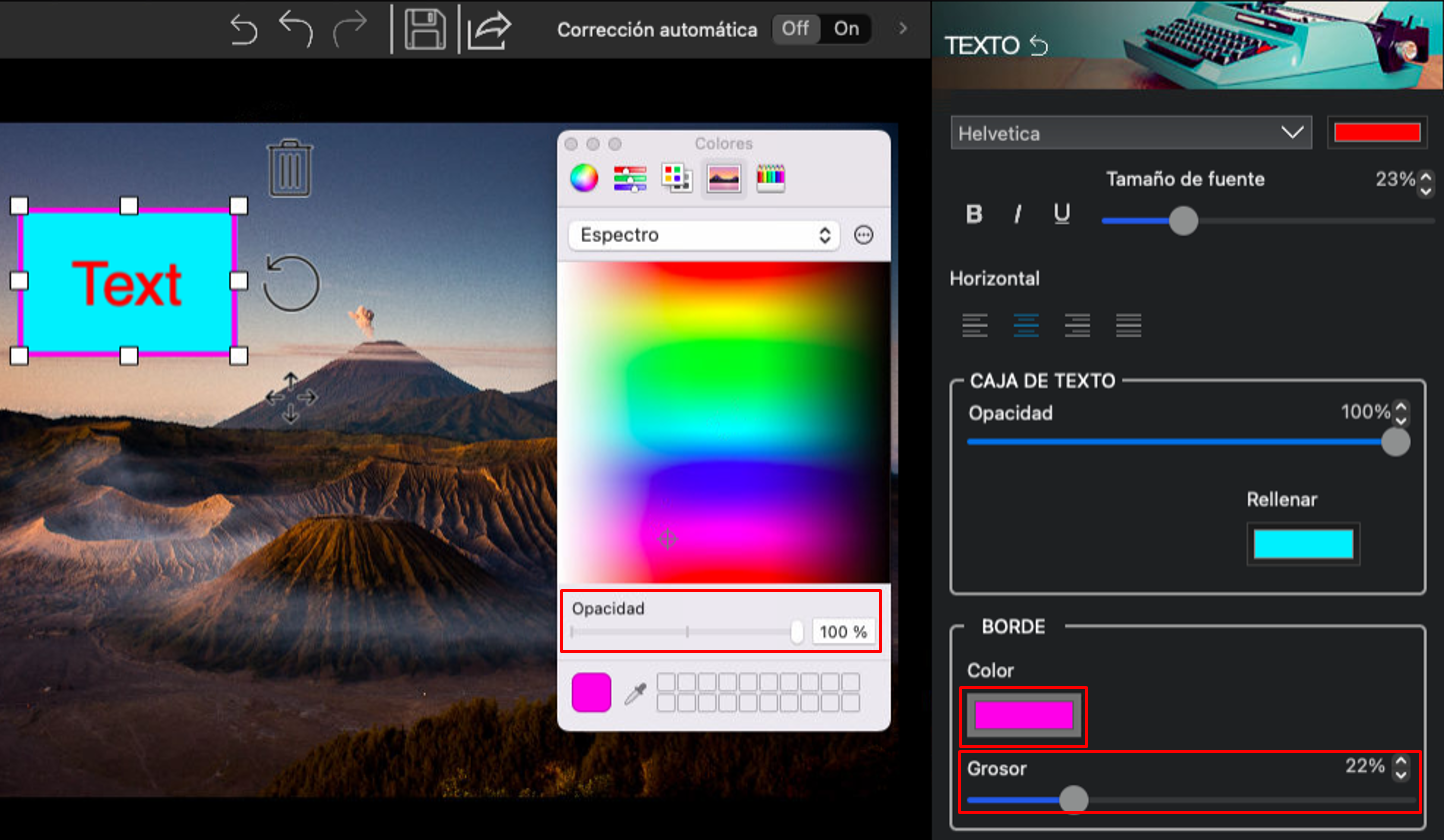
Task: Turn Corrección automática On
Action: click(846, 29)
